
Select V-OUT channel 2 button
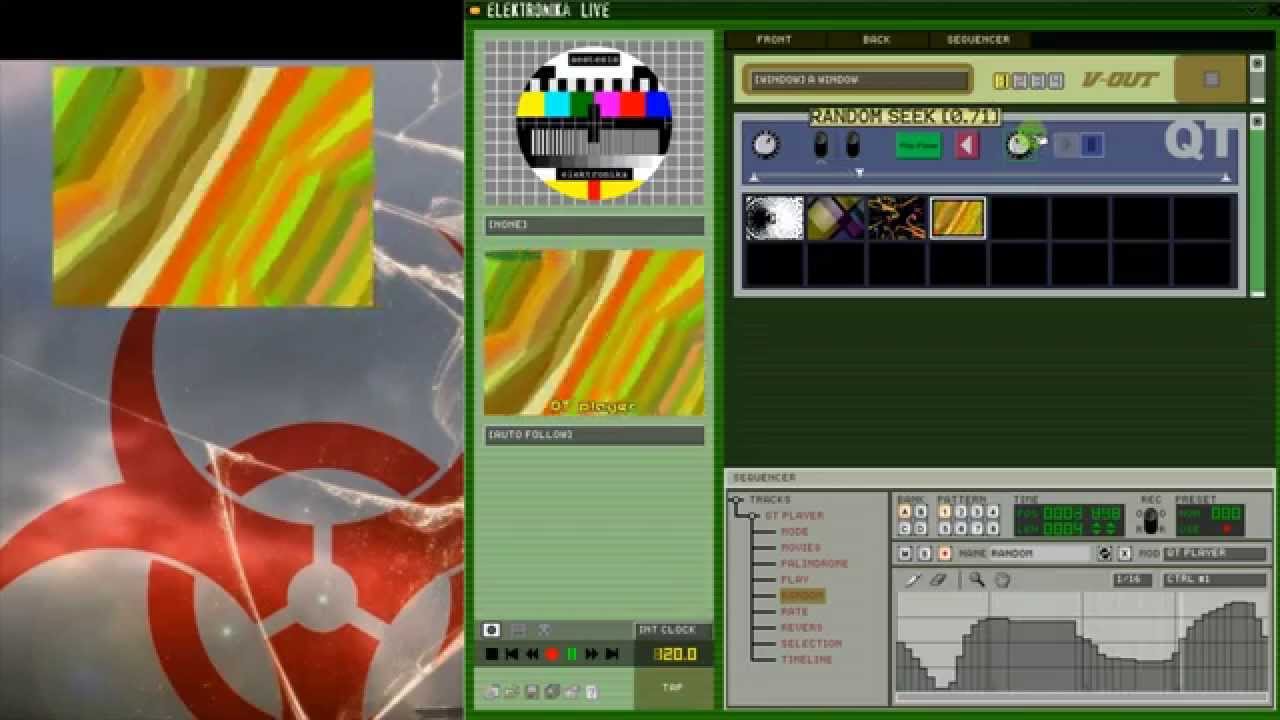click(1019, 81)
